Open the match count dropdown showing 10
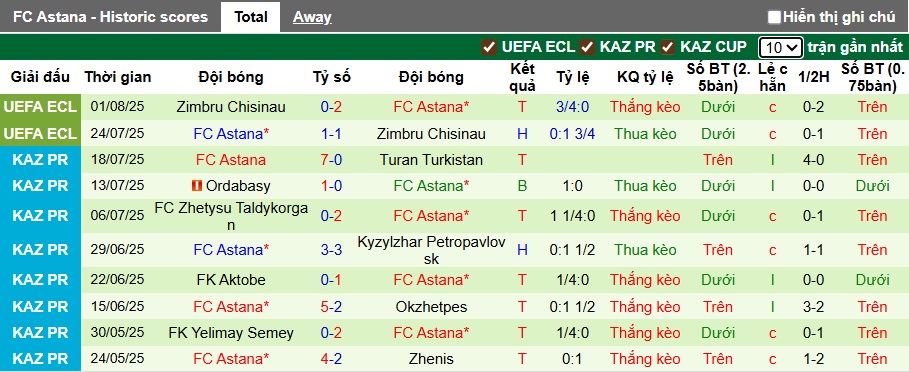The image size is (909, 372). pos(780,47)
